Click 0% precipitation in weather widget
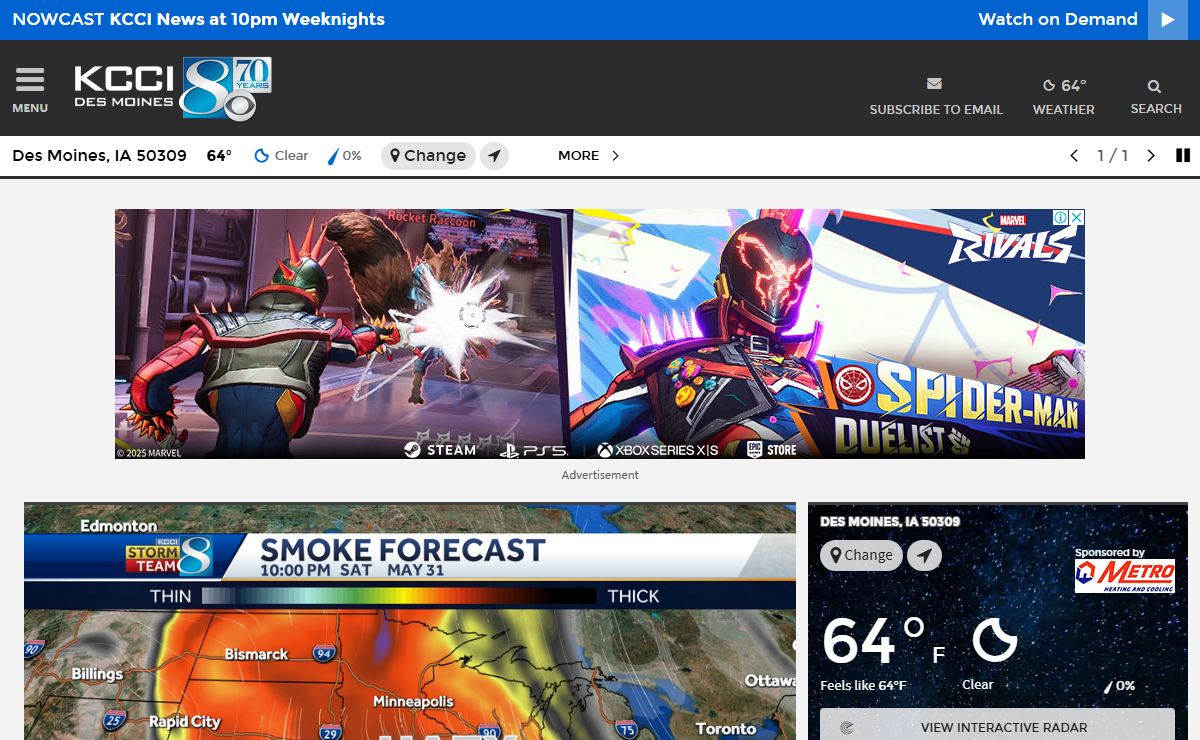The height and width of the screenshot is (740, 1200). 1119,686
